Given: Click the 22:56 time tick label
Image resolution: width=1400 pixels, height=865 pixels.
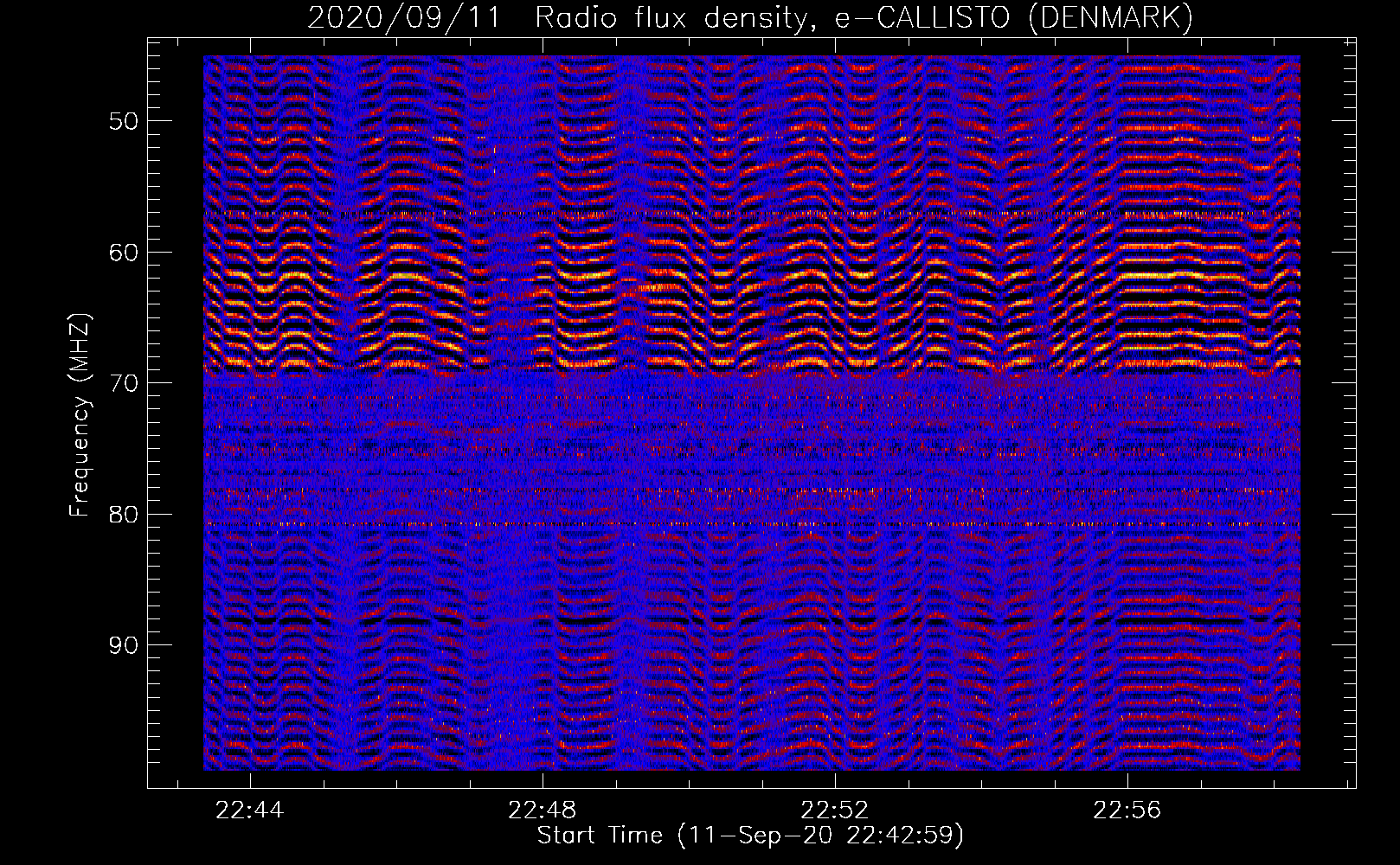Looking at the screenshot, I should [1127, 811].
